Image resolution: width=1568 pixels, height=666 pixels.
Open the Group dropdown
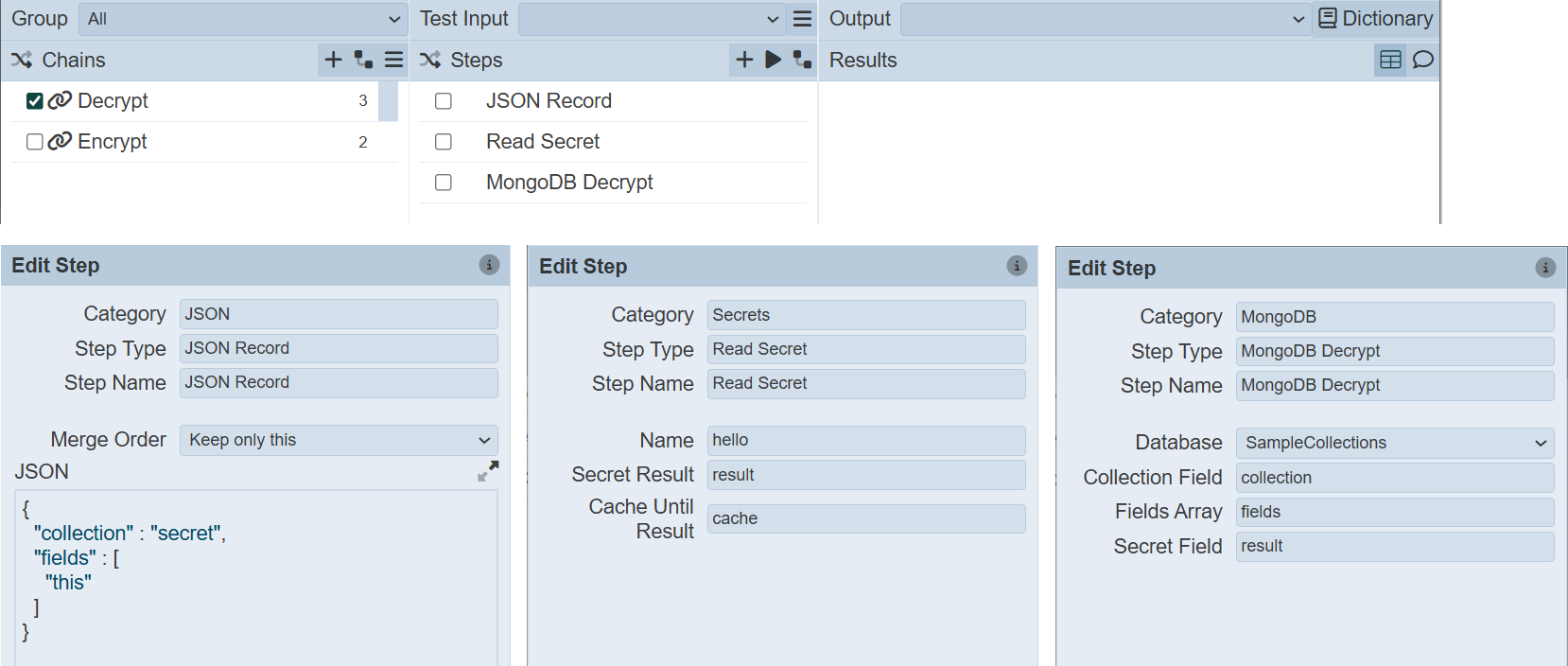click(243, 19)
